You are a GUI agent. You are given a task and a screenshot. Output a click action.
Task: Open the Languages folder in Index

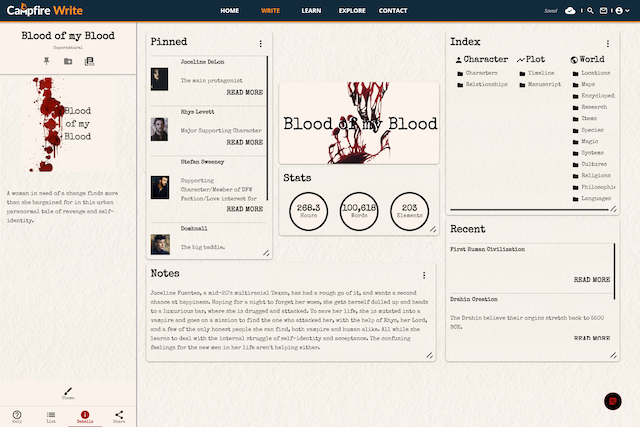(592, 199)
